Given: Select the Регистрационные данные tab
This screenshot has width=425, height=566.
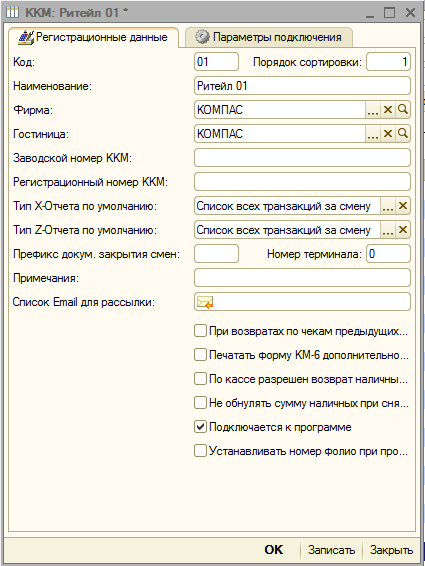Looking at the screenshot, I should tap(94, 37).
